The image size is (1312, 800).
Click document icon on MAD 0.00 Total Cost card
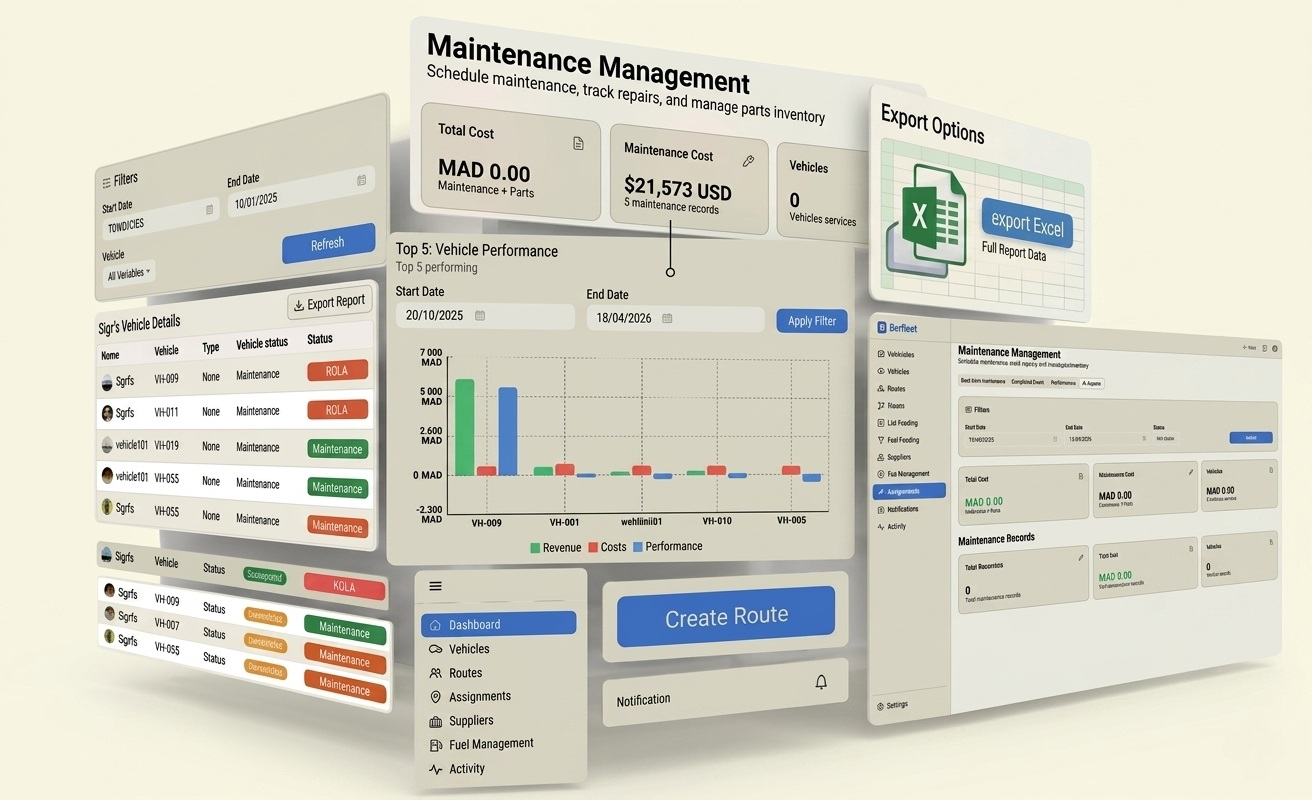tap(578, 144)
